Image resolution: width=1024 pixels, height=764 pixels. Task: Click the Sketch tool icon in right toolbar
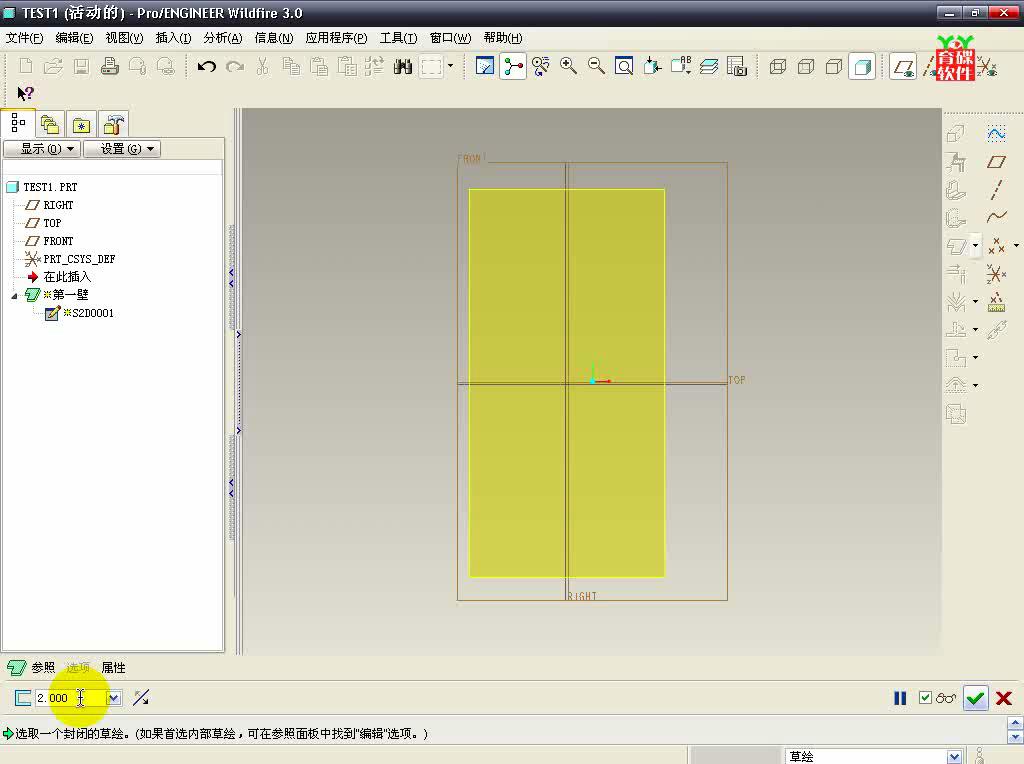click(x=997, y=134)
